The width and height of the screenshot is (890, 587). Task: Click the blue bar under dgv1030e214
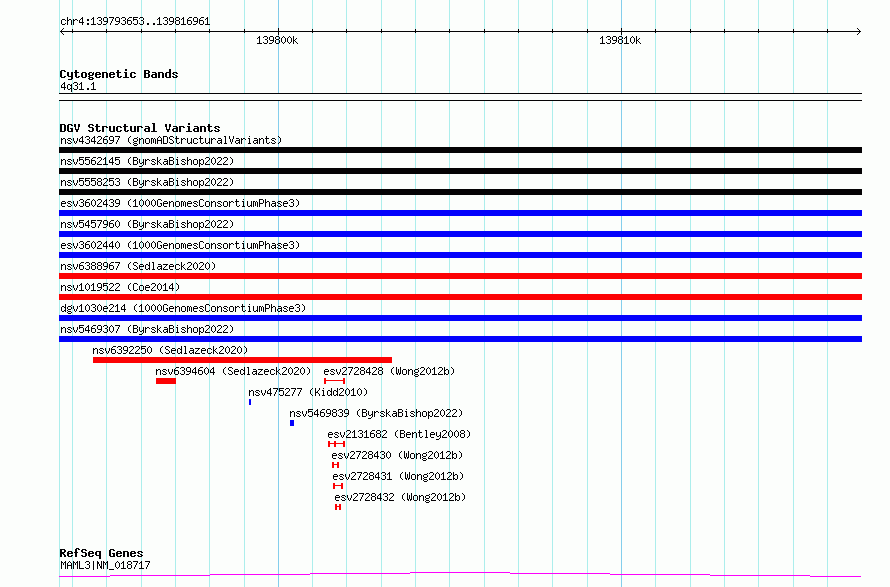(x=460, y=318)
